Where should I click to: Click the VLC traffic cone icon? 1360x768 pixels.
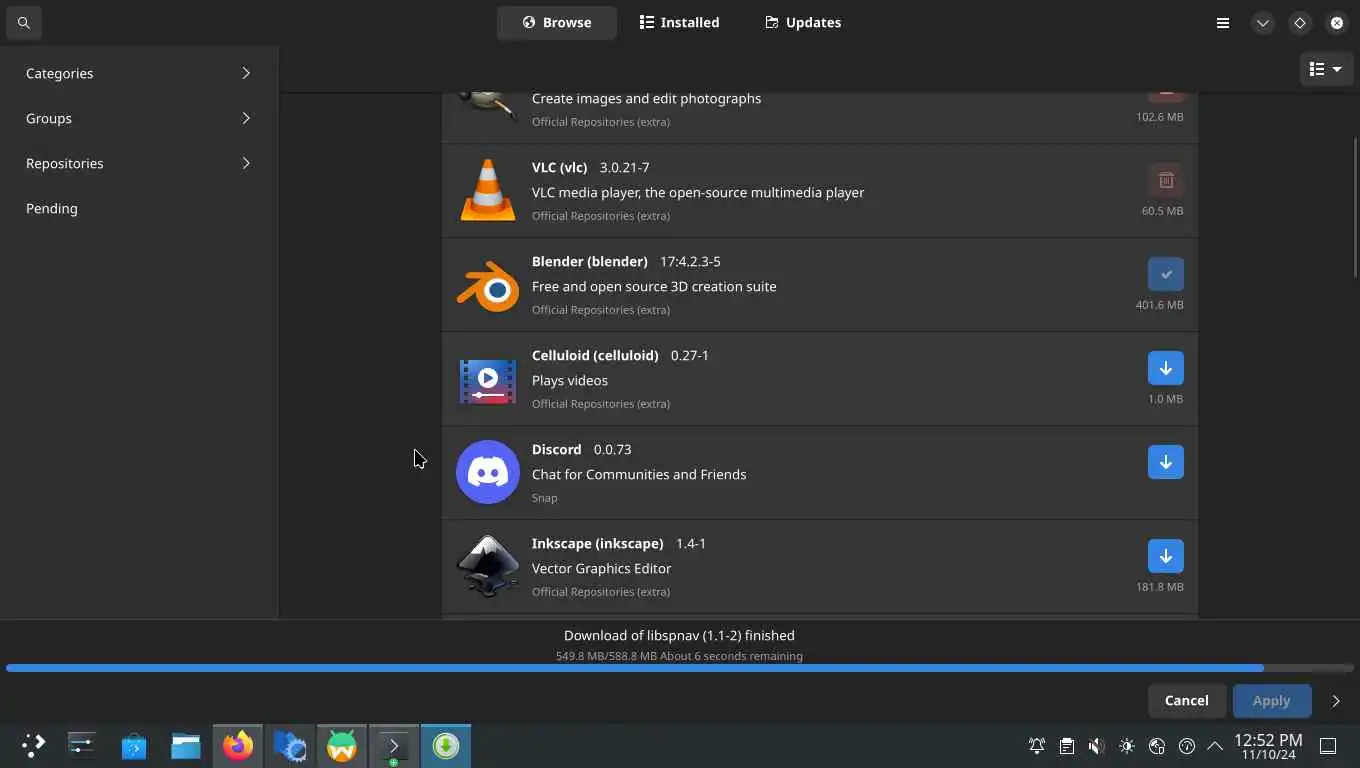487,190
